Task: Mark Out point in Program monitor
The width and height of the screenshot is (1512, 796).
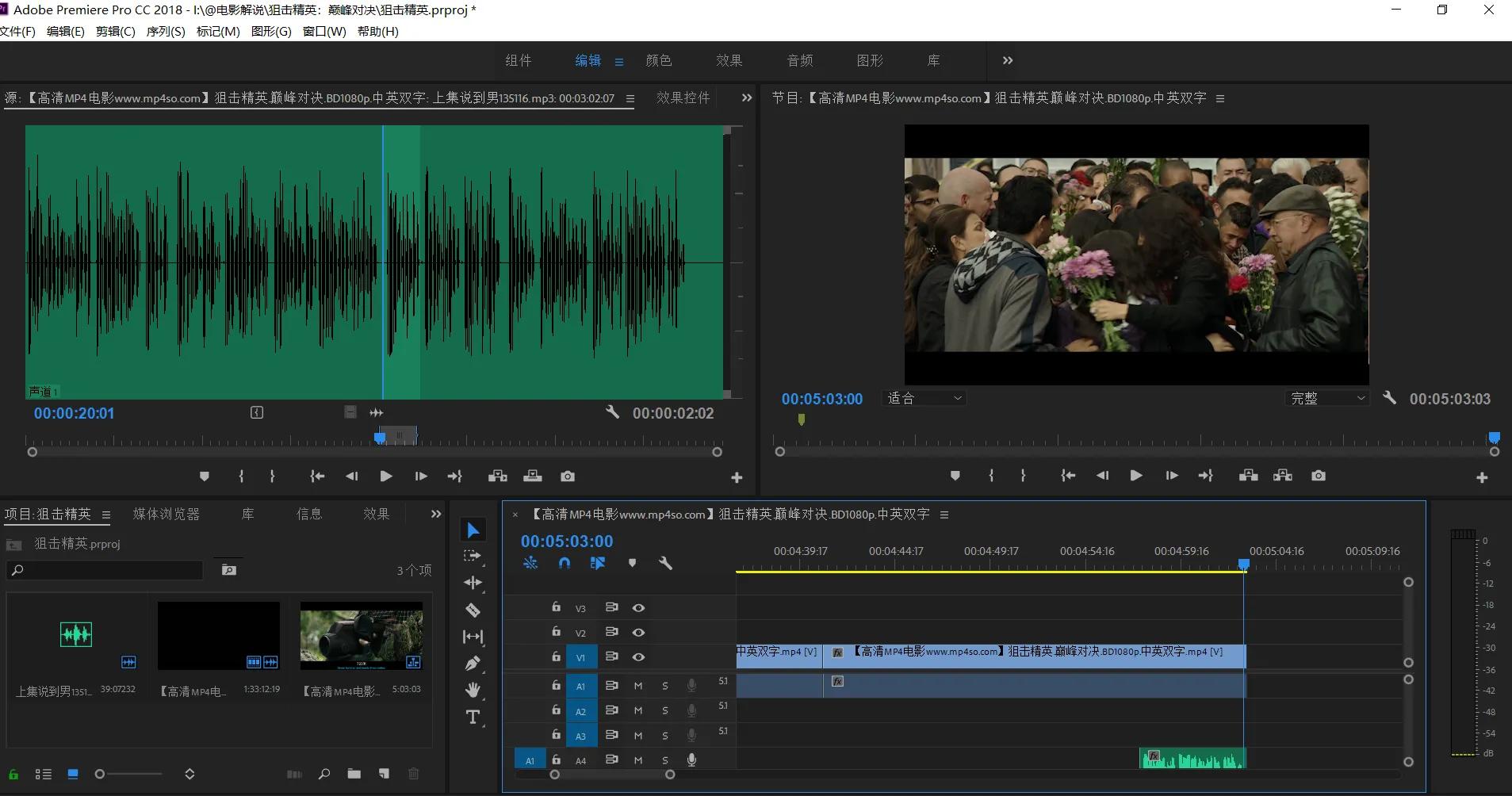Action: [x=1023, y=476]
